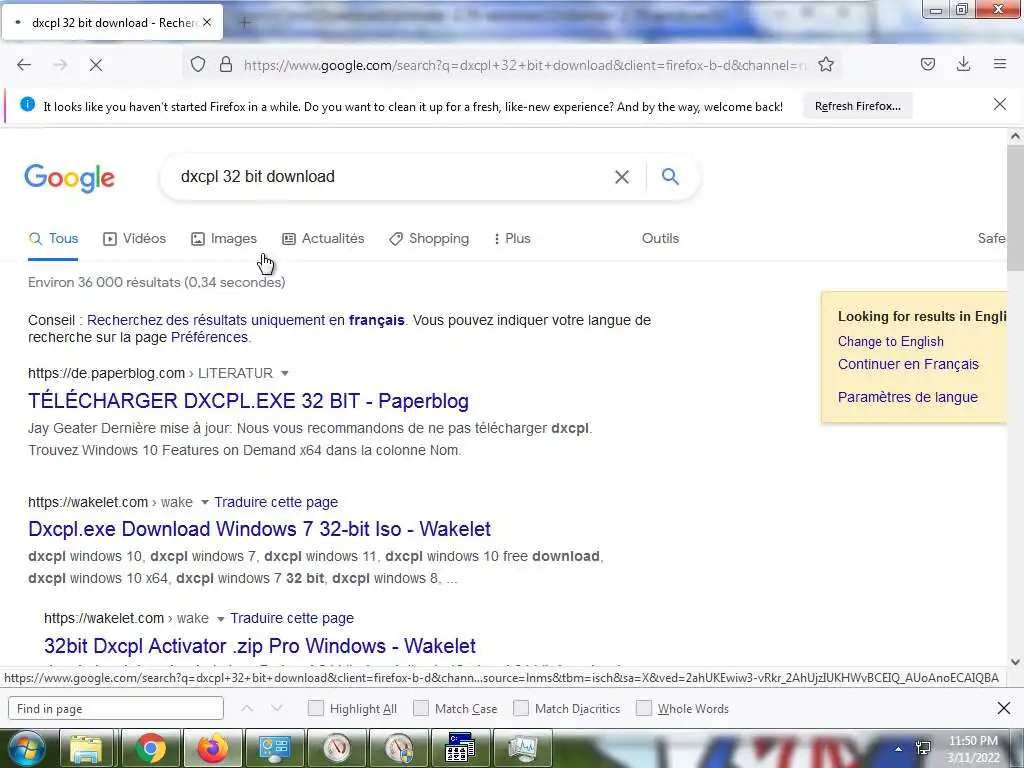Screen dimensions: 1024x768
Task: Click the padlock site info icon
Action: (x=226, y=64)
